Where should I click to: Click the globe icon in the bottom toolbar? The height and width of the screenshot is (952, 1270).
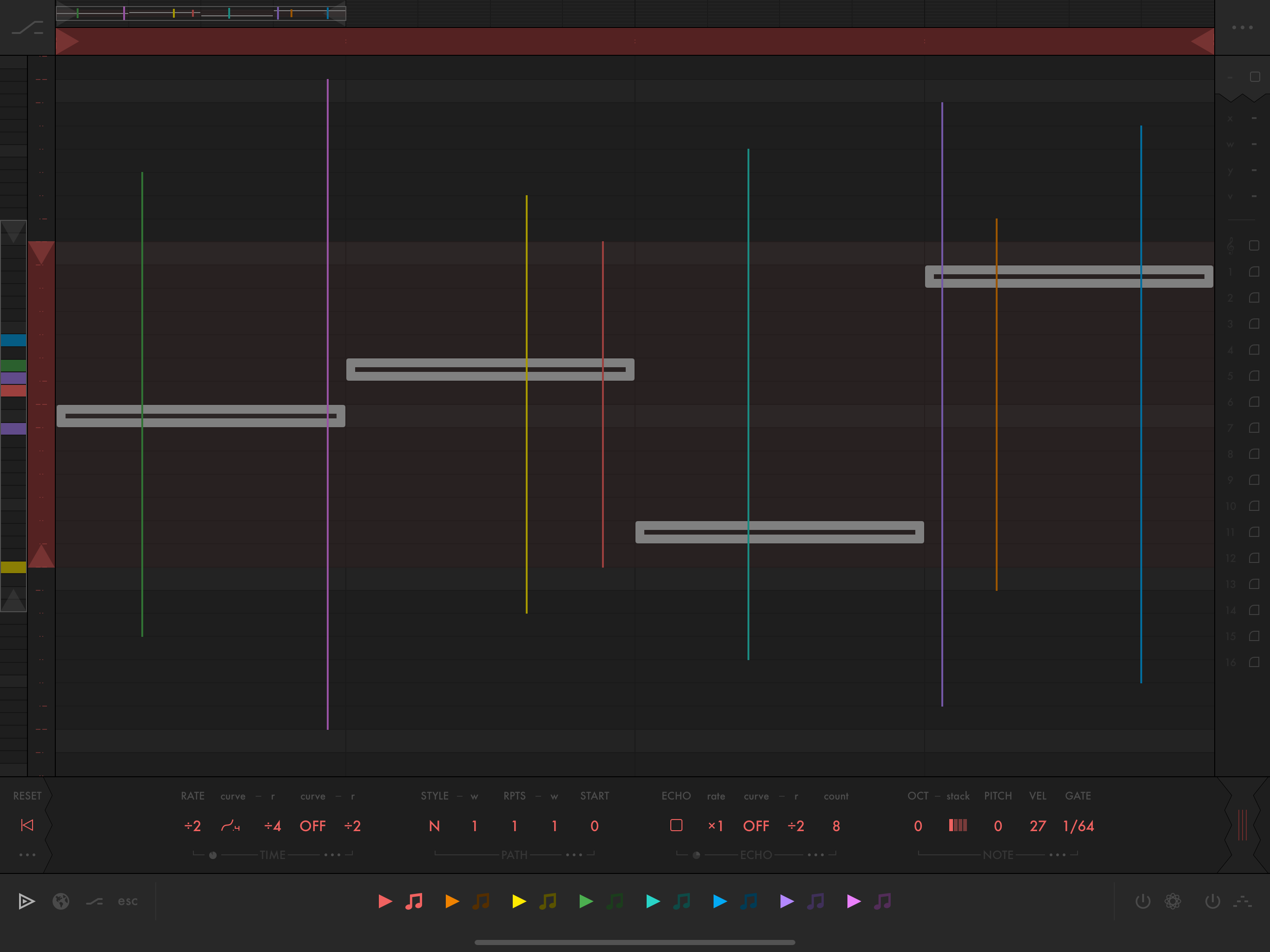pos(61,901)
